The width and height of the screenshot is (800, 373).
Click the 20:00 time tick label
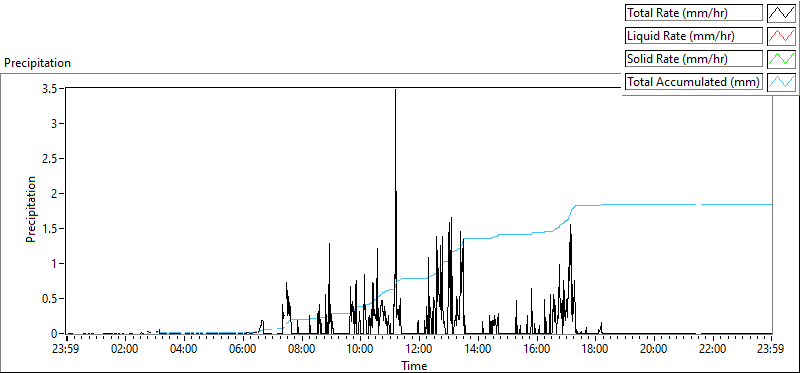654,349
